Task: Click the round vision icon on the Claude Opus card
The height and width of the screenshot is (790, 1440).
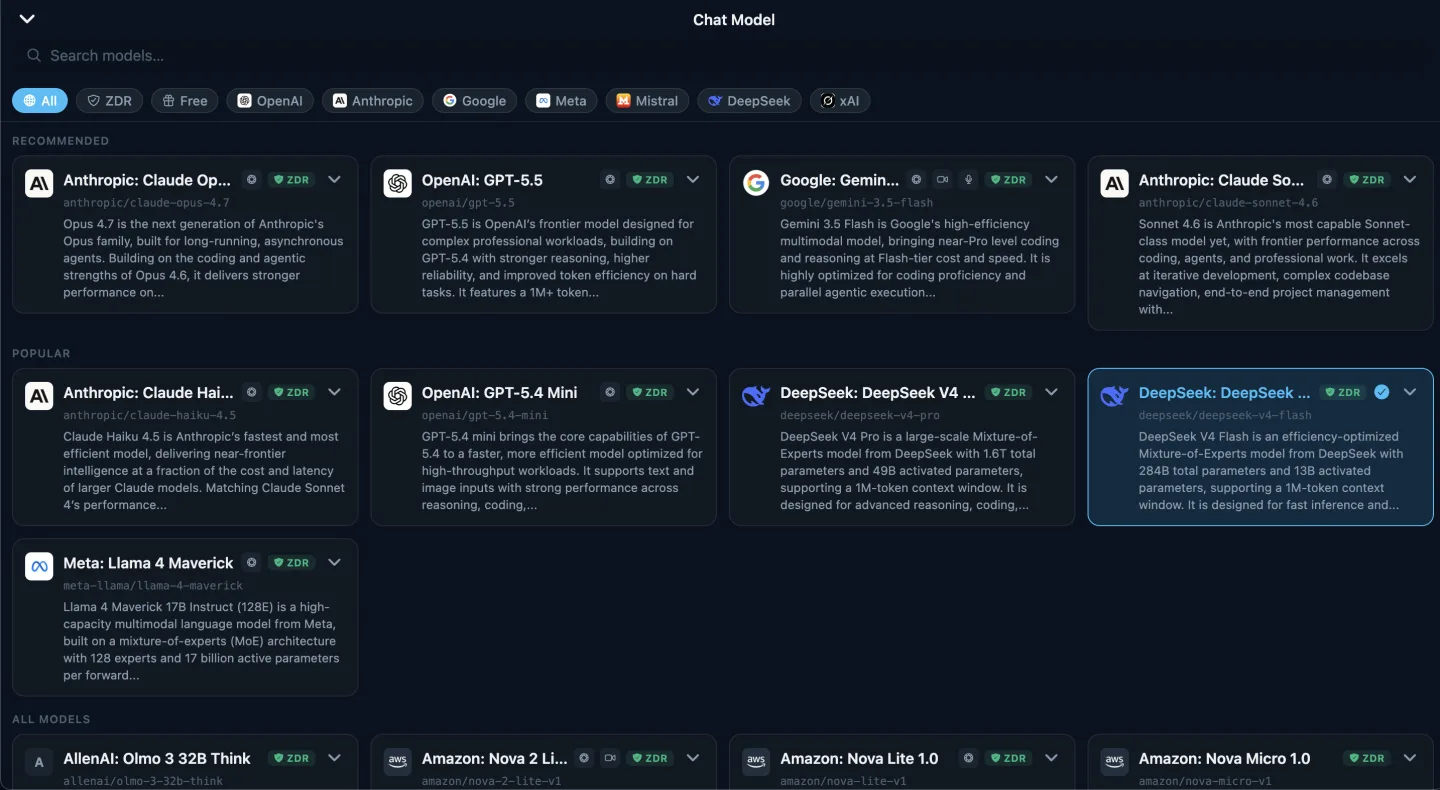Action: [252, 180]
